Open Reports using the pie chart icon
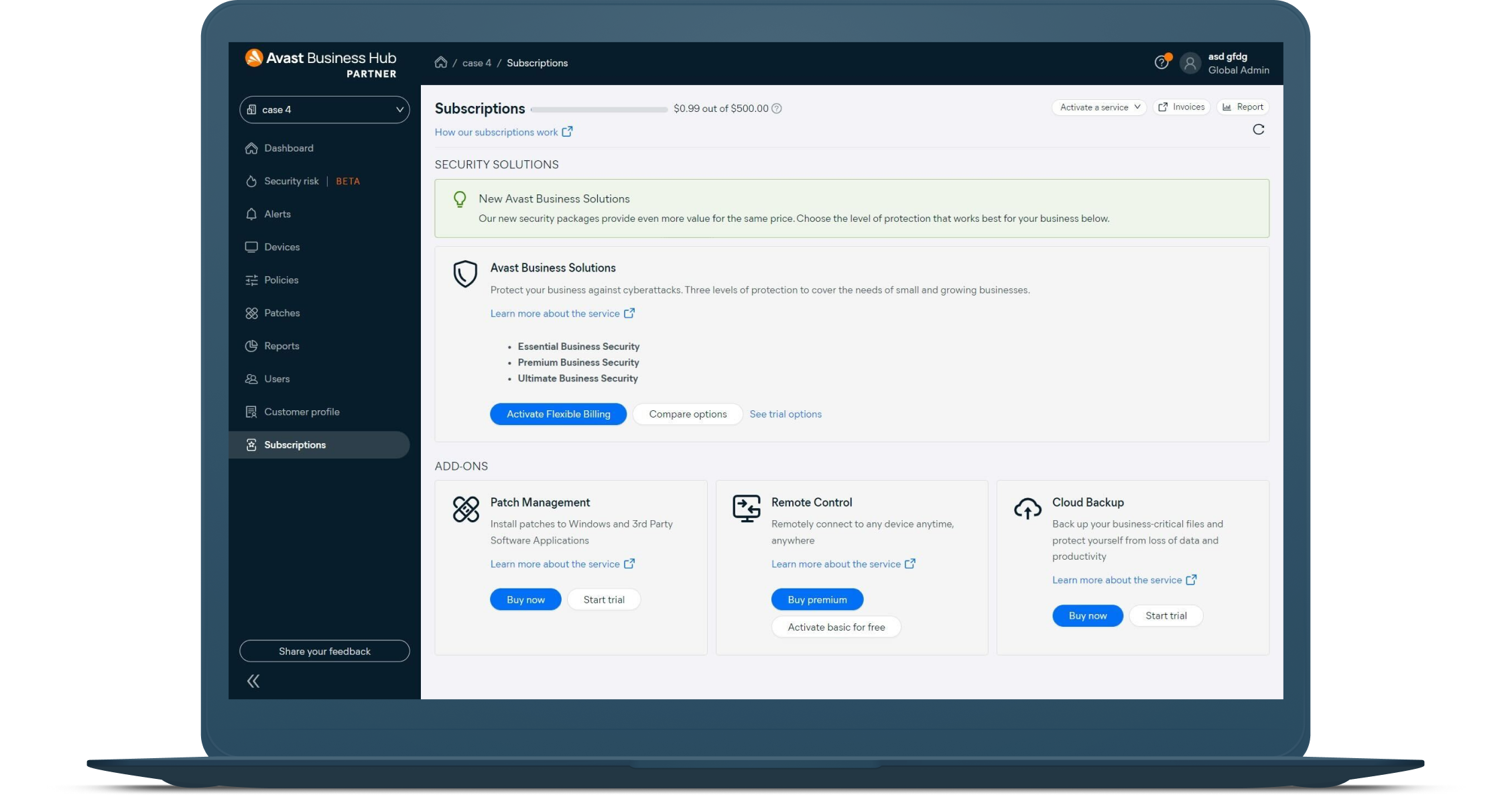 (x=251, y=346)
